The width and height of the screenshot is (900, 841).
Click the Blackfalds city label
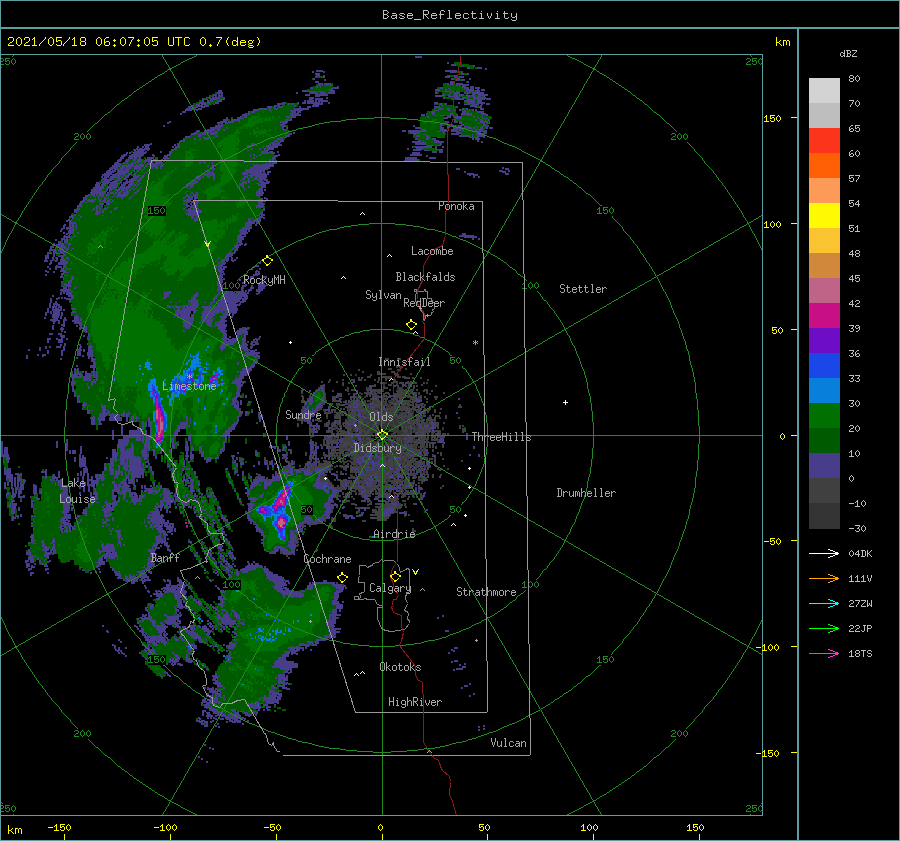click(x=425, y=277)
